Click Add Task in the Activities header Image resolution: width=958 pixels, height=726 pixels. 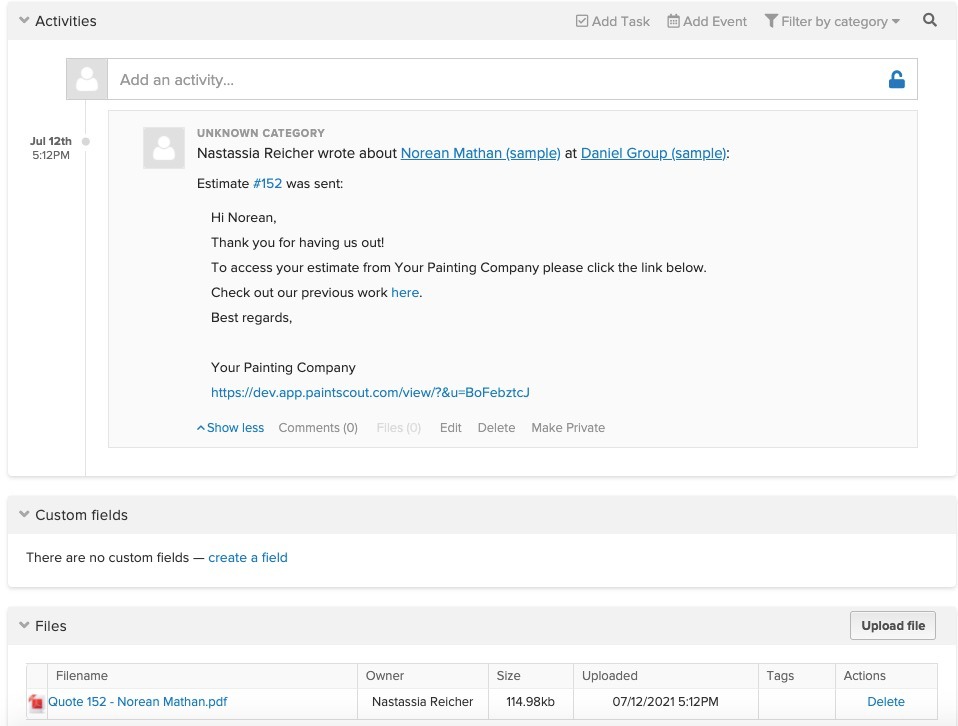pos(613,21)
